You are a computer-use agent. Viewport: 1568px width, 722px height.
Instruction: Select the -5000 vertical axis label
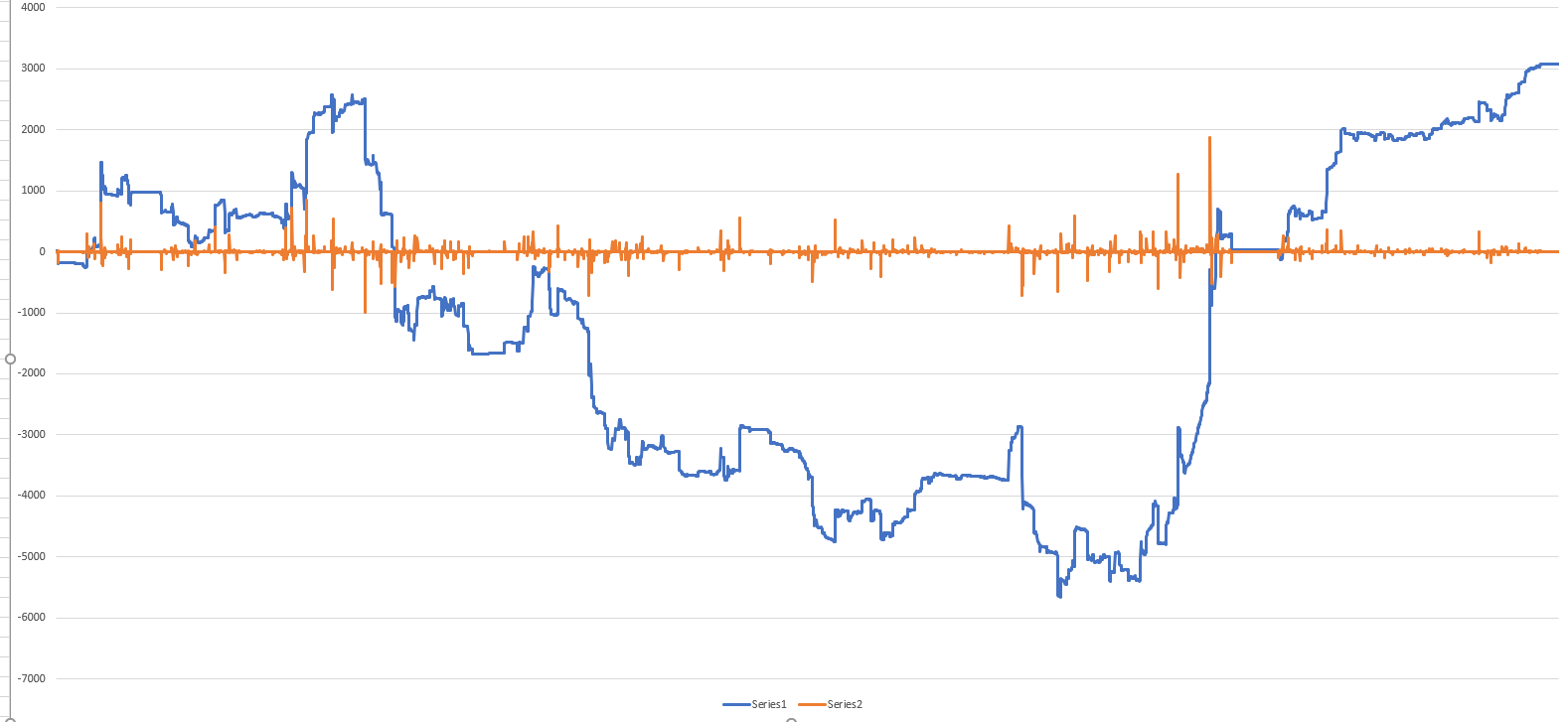(x=31, y=557)
